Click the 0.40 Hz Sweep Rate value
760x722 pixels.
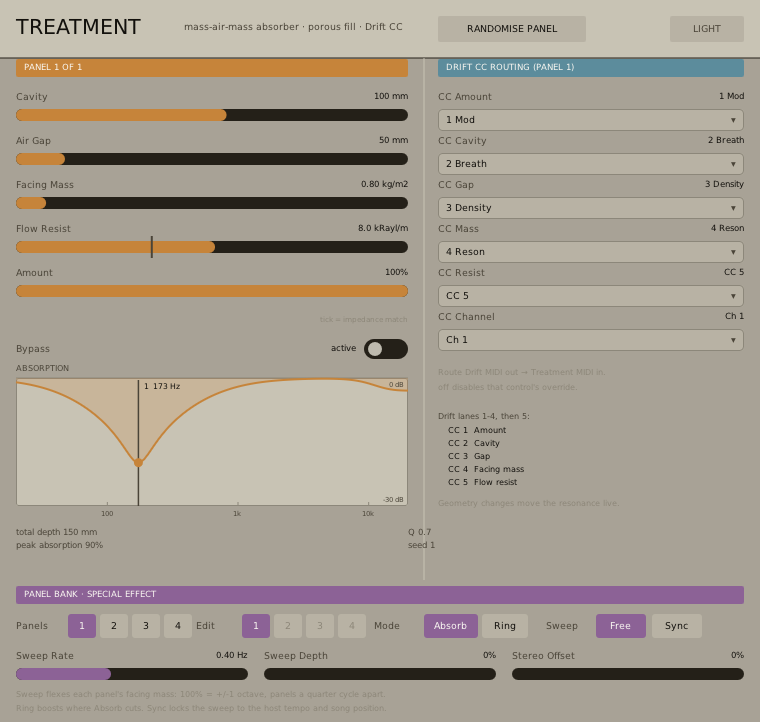click(232, 655)
